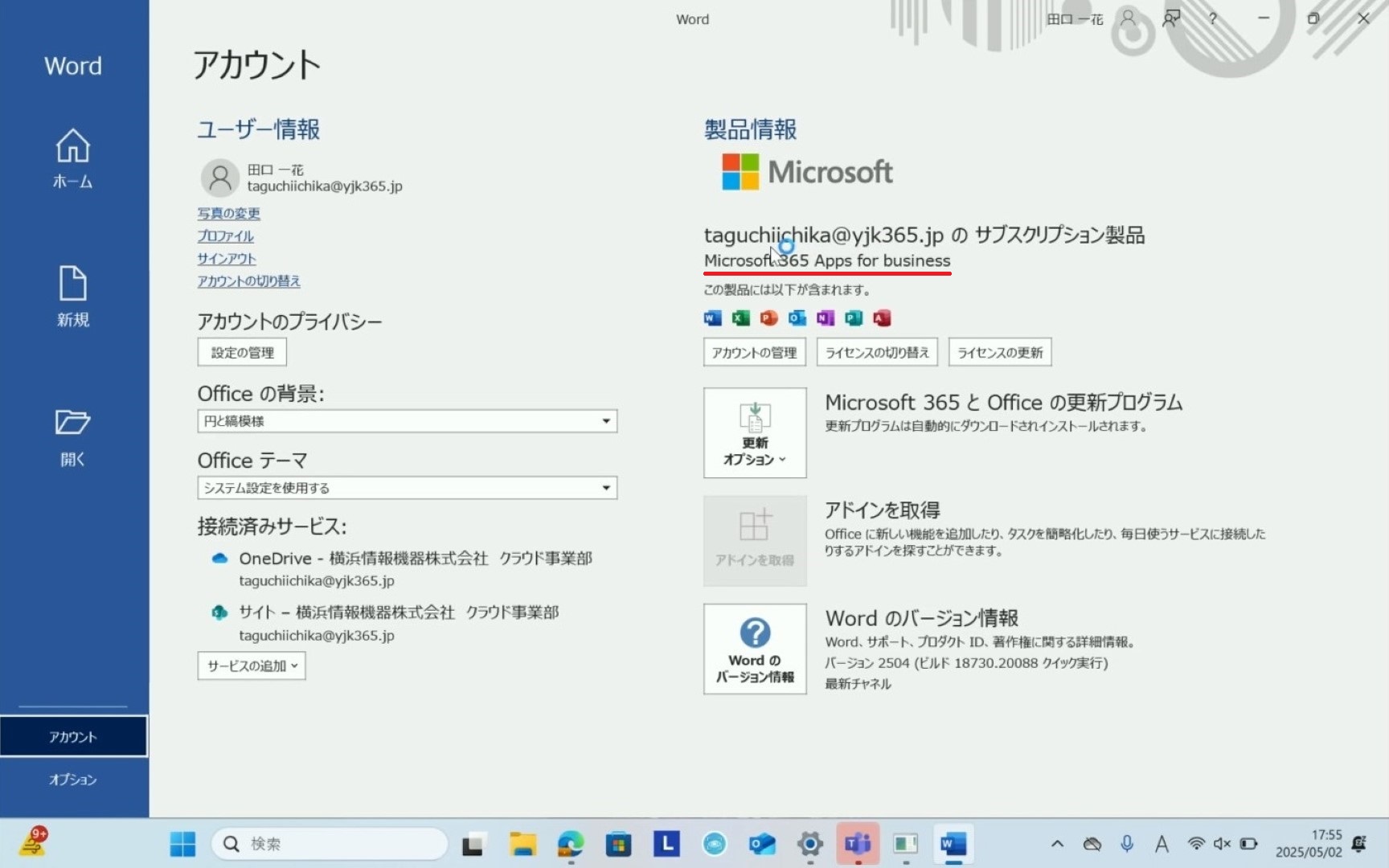Open Outlook from taskbar

point(762,844)
